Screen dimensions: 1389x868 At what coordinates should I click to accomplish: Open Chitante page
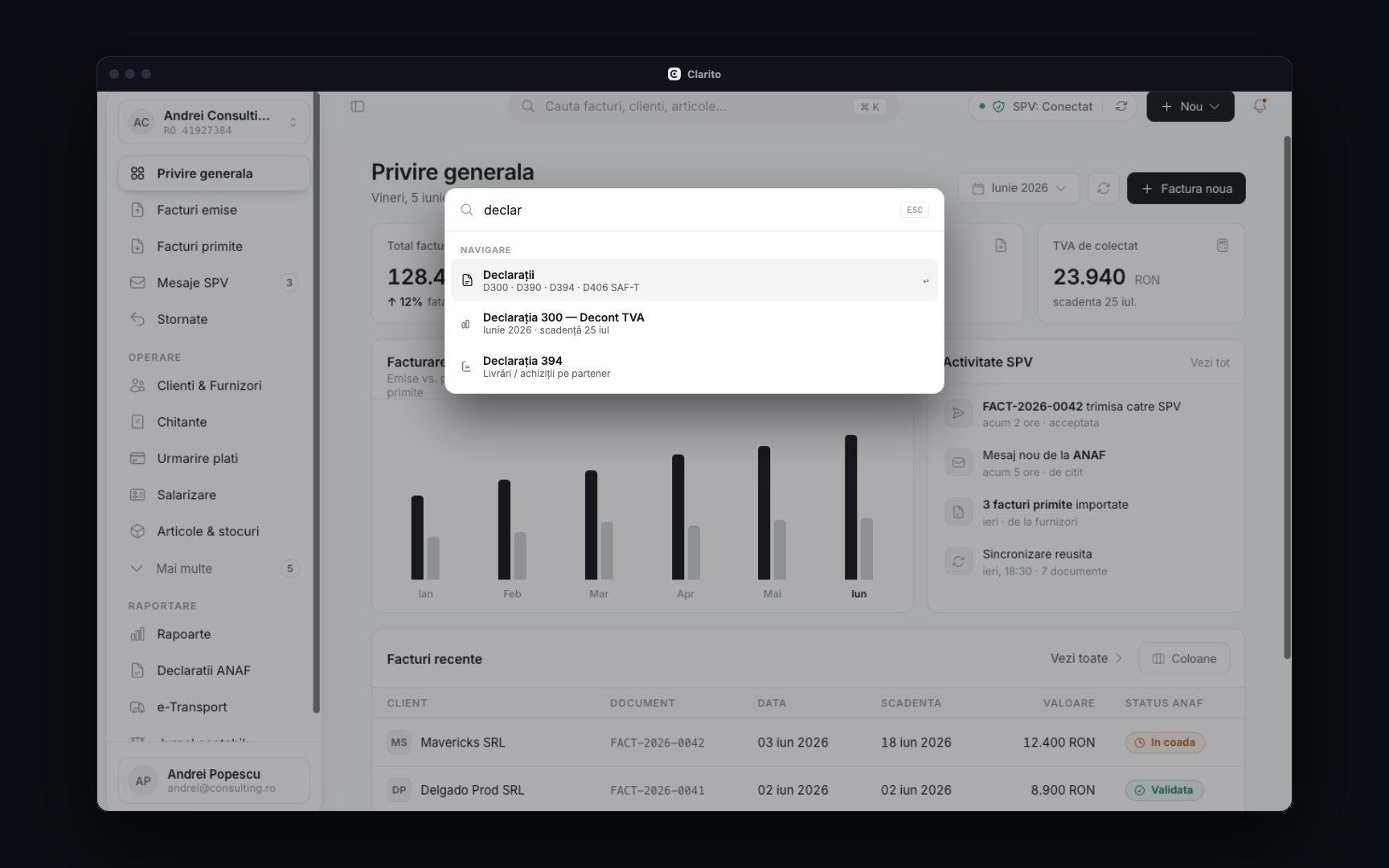click(214, 422)
